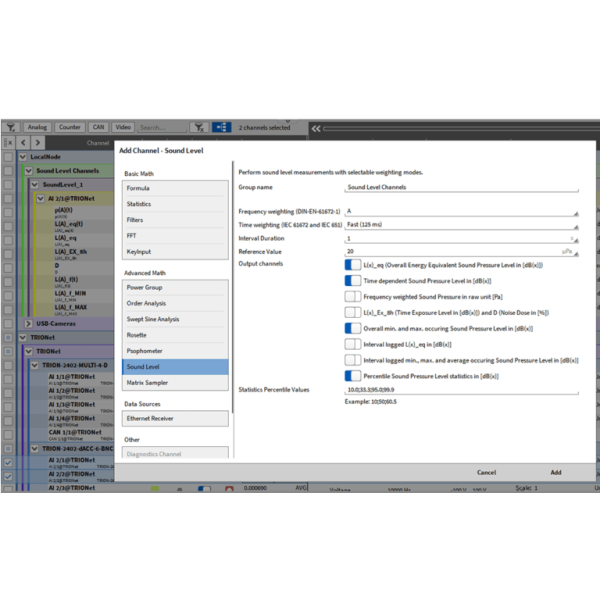Viewport: 600px width, 600px height.
Task: Click the back arrow in channel list
Action: click(x=25, y=143)
